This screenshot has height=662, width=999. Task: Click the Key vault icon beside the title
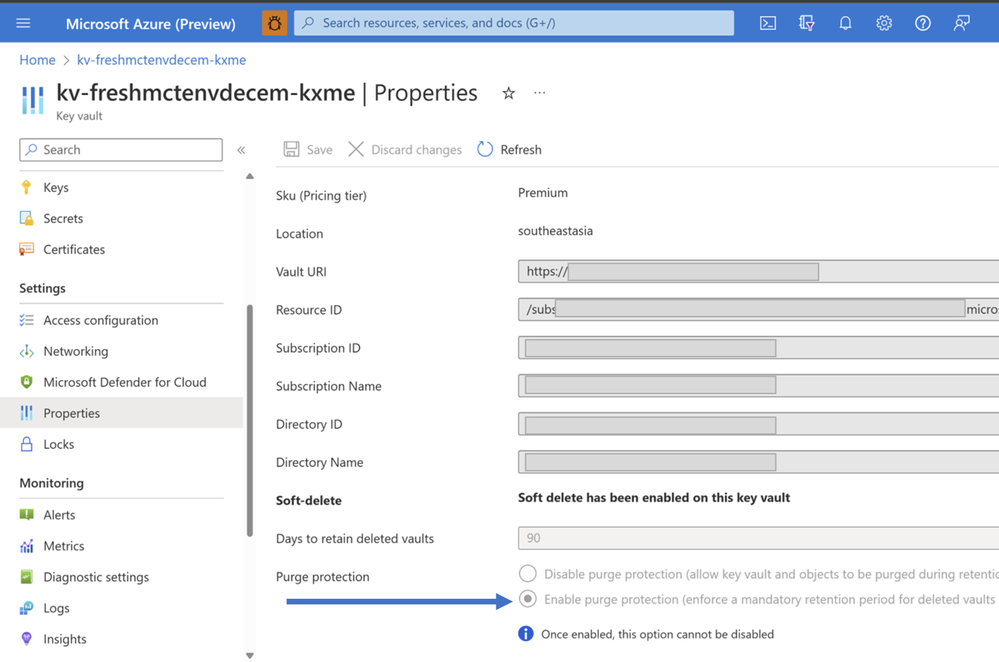click(x=32, y=100)
